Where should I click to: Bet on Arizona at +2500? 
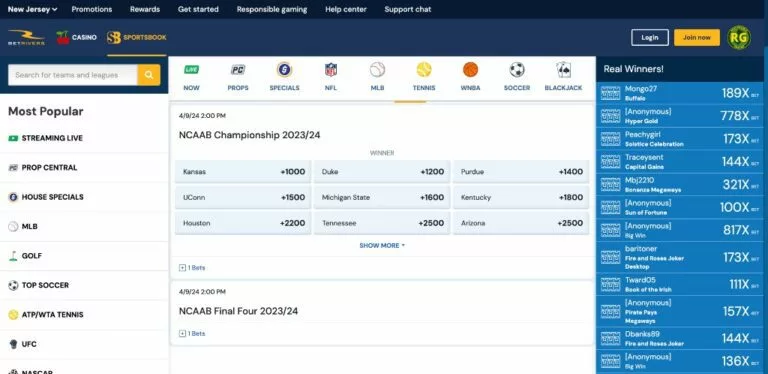(x=521, y=223)
